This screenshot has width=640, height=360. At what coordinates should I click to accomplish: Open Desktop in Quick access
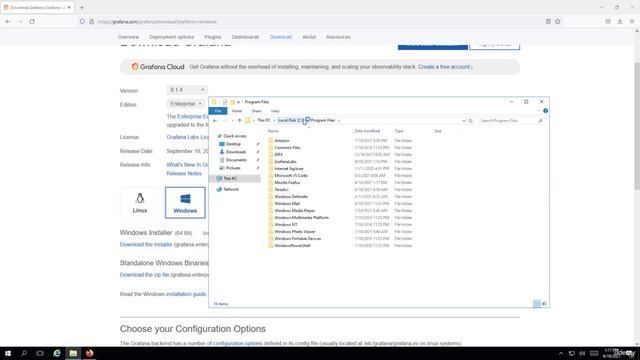tap(233, 144)
